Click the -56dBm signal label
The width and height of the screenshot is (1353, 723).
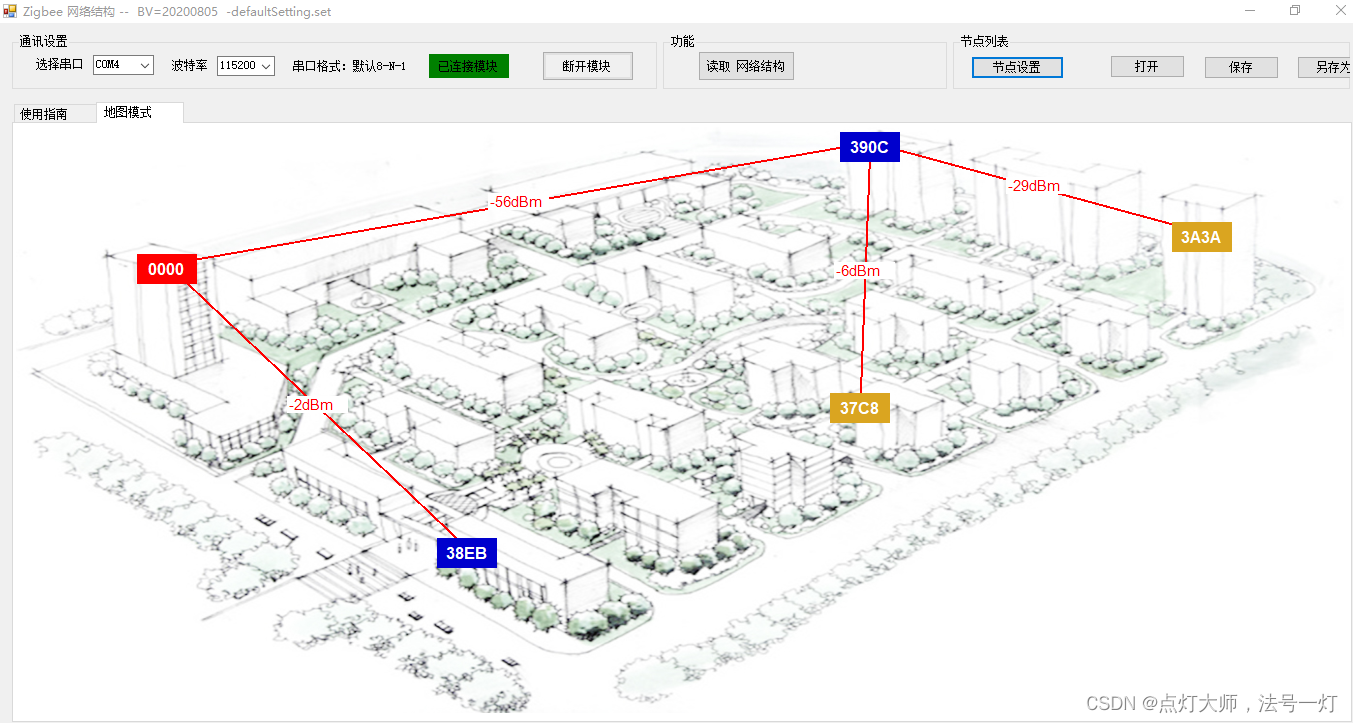[x=516, y=202]
